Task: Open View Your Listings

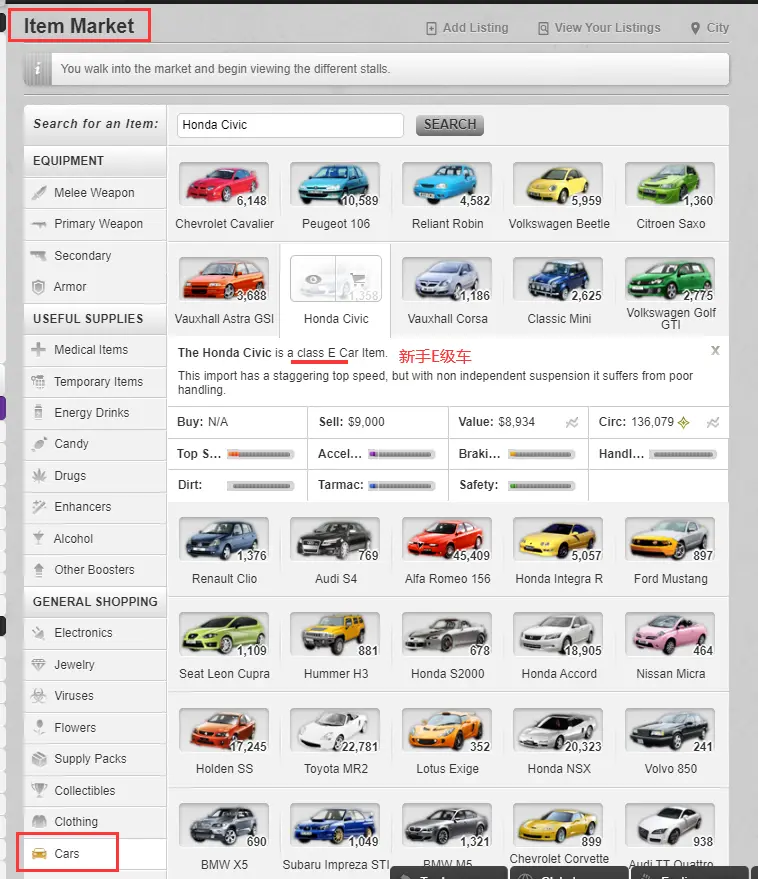Action: [x=599, y=28]
